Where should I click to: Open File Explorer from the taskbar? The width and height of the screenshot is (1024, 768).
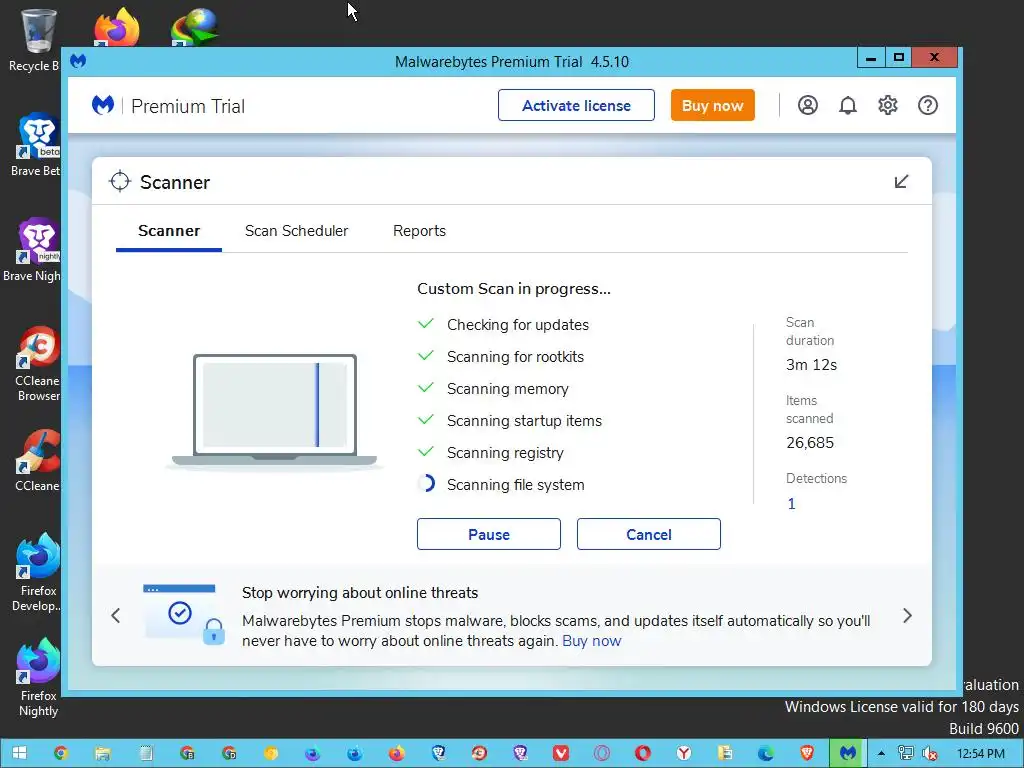[103, 753]
